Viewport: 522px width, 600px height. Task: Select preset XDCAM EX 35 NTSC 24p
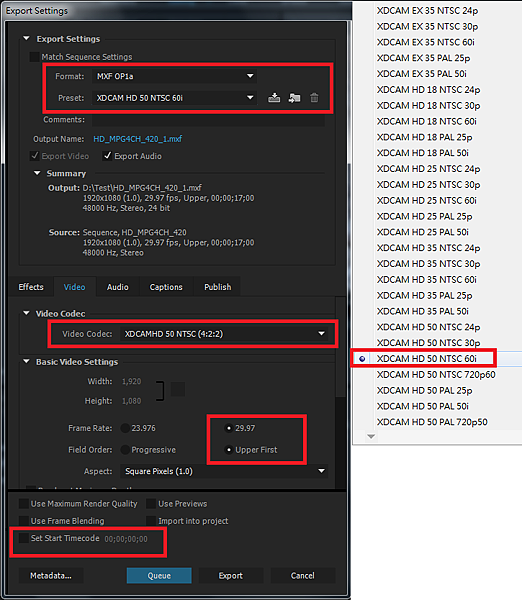(x=427, y=11)
